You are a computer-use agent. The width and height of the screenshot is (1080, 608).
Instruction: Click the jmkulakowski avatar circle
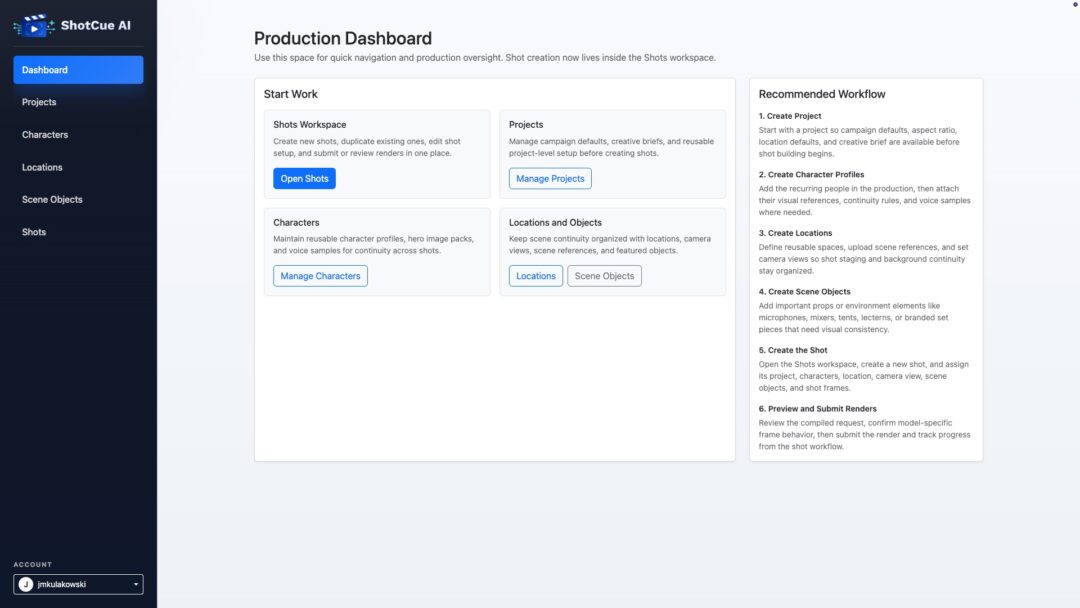tap(26, 584)
